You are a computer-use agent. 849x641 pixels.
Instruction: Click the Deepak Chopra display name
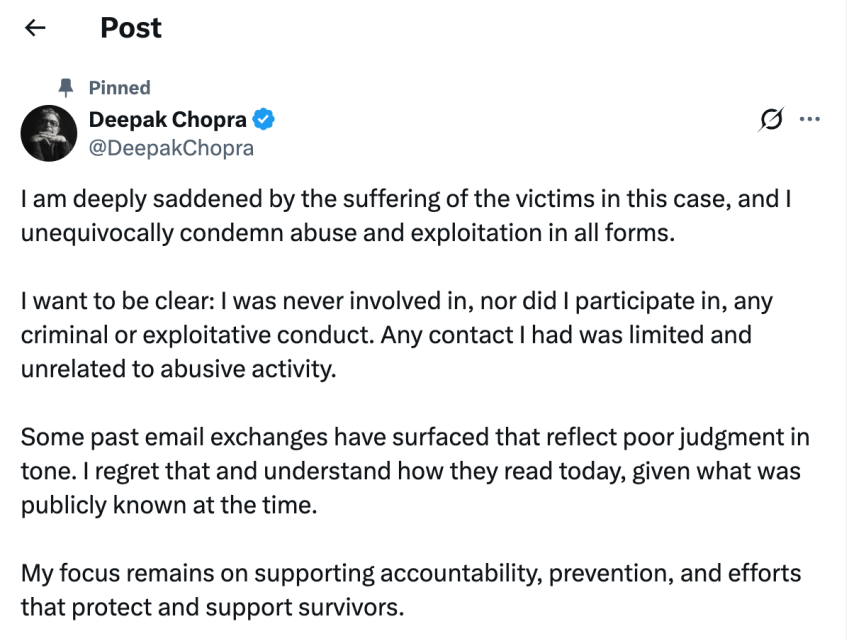(x=167, y=120)
